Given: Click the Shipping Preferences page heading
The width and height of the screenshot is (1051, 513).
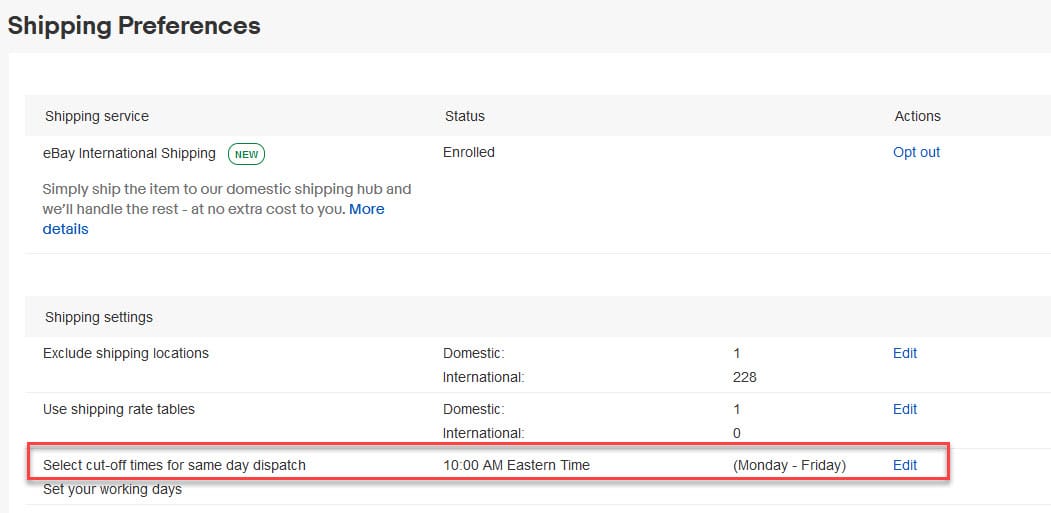Looking at the screenshot, I should click(134, 26).
